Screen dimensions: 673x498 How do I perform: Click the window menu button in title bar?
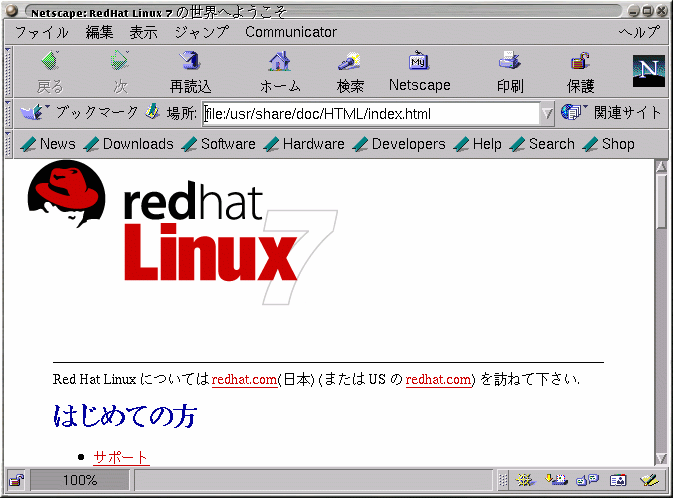tap(12, 10)
